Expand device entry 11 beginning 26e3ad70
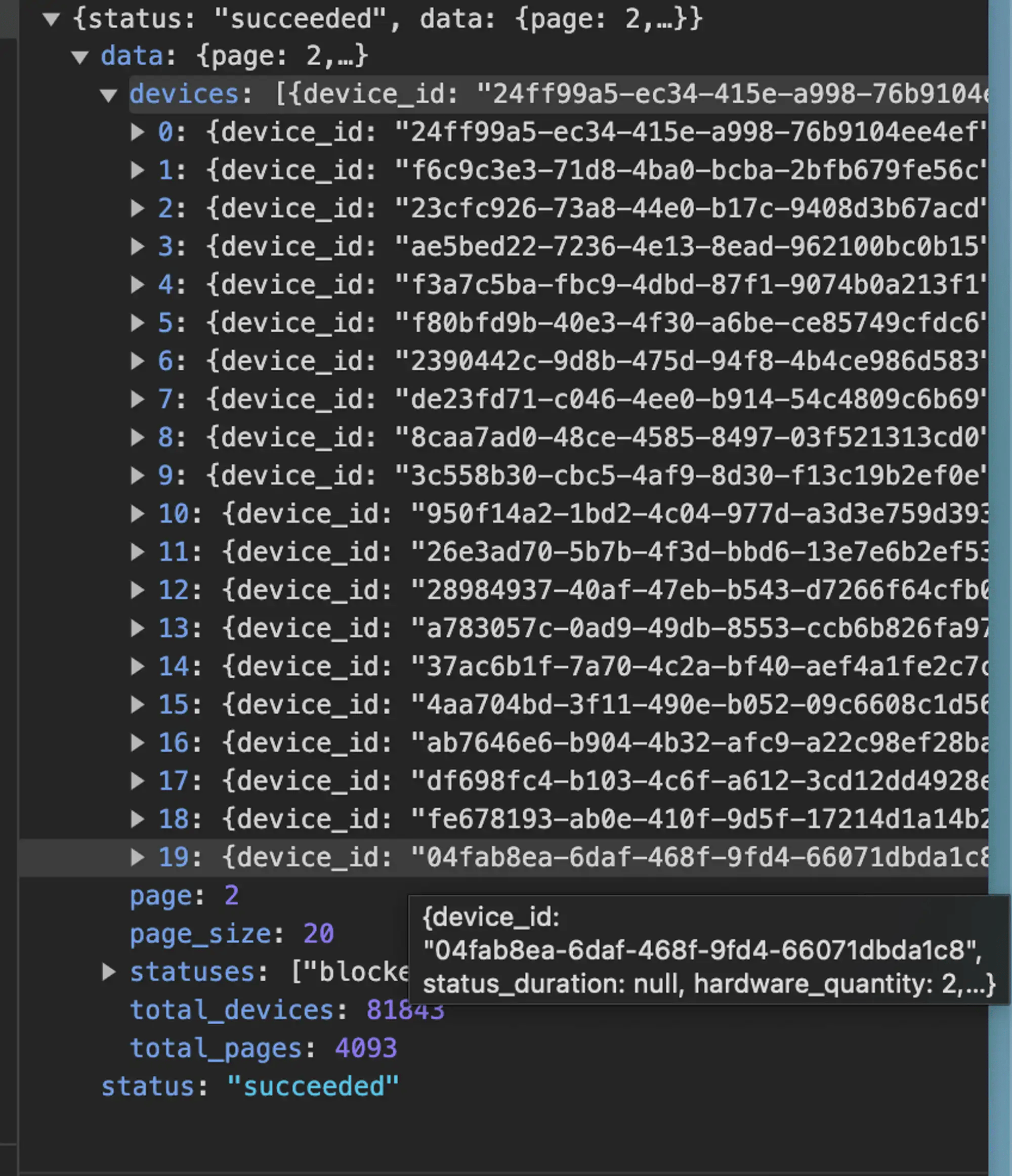The height and width of the screenshot is (1176, 1012). pyautogui.click(x=138, y=552)
